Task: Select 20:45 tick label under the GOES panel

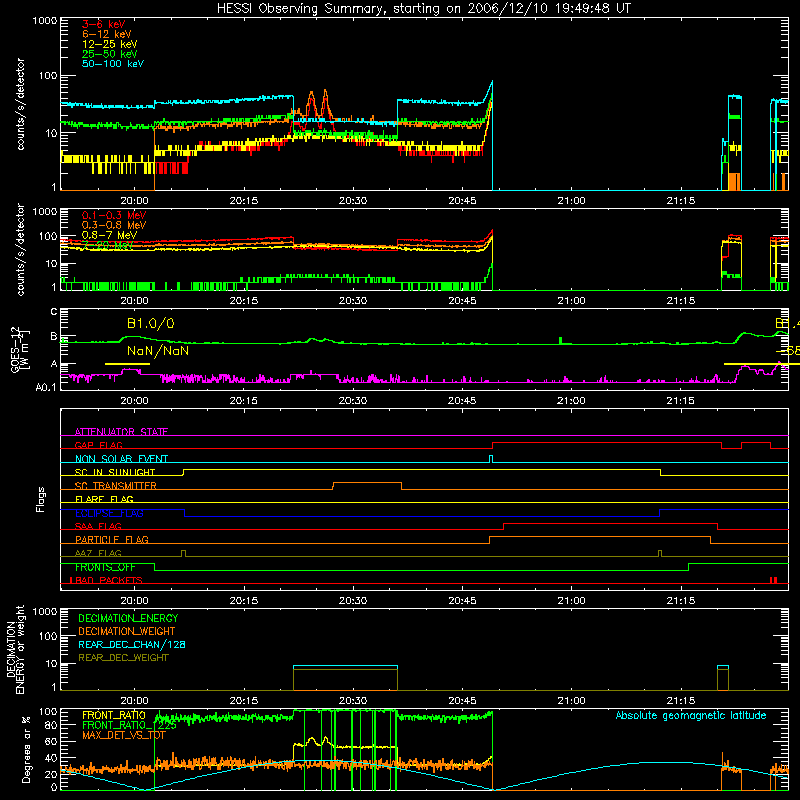Action: click(462, 401)
